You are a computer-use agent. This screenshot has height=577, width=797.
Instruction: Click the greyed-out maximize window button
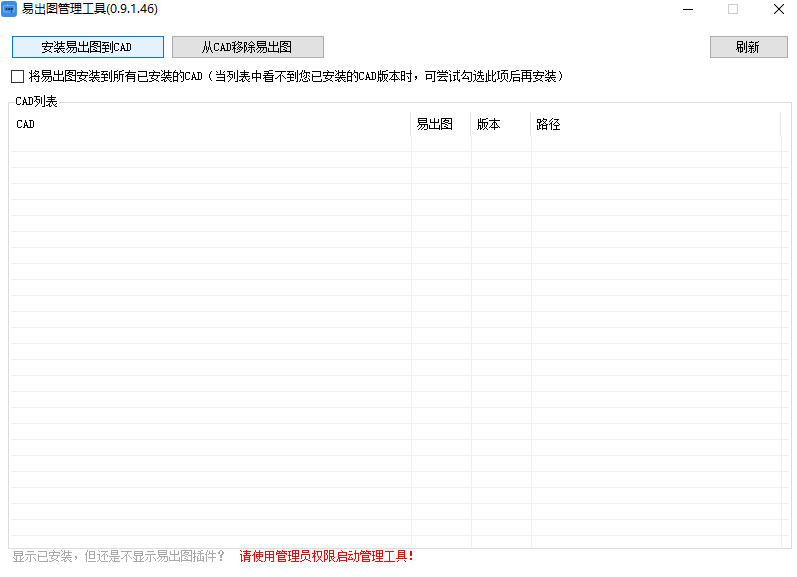(x=733, y=9)
